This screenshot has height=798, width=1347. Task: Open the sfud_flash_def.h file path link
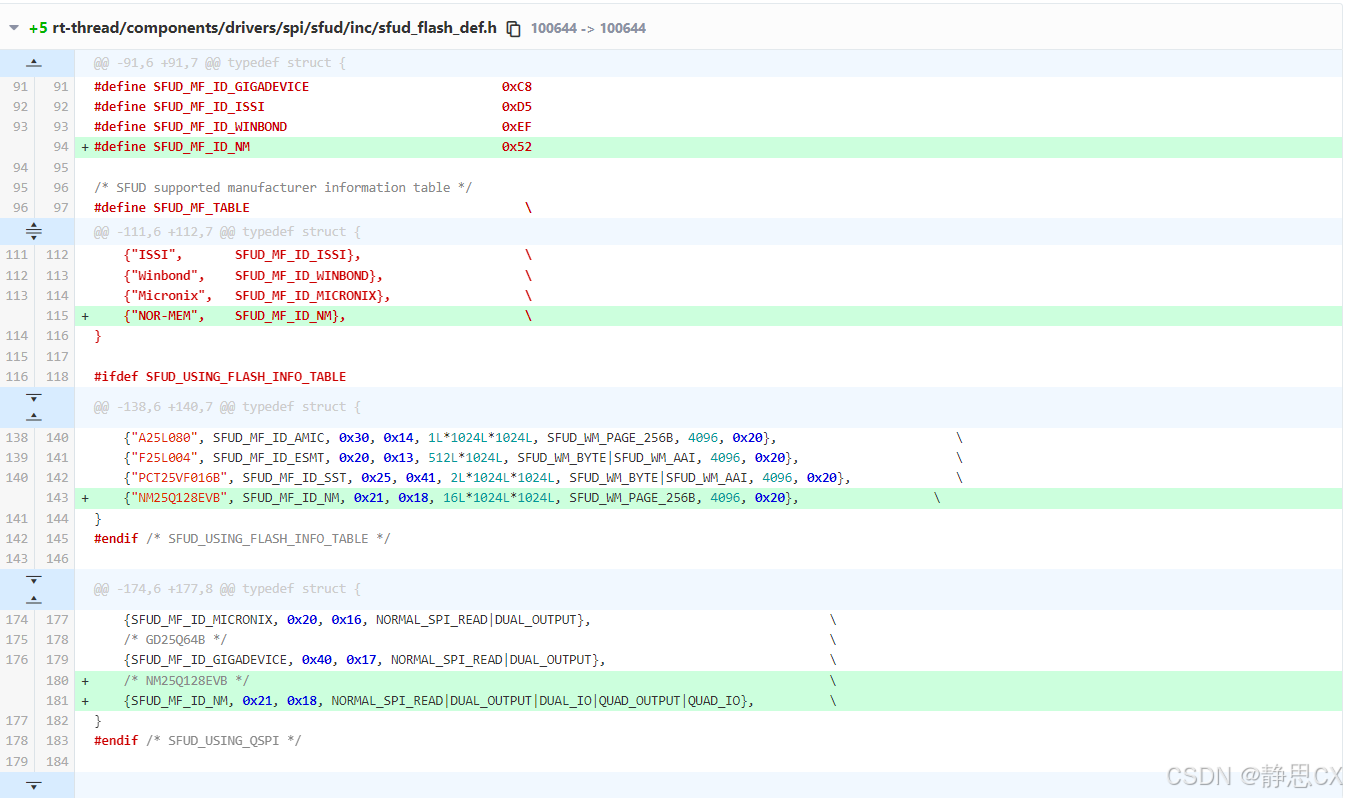(x=275, y=28)
